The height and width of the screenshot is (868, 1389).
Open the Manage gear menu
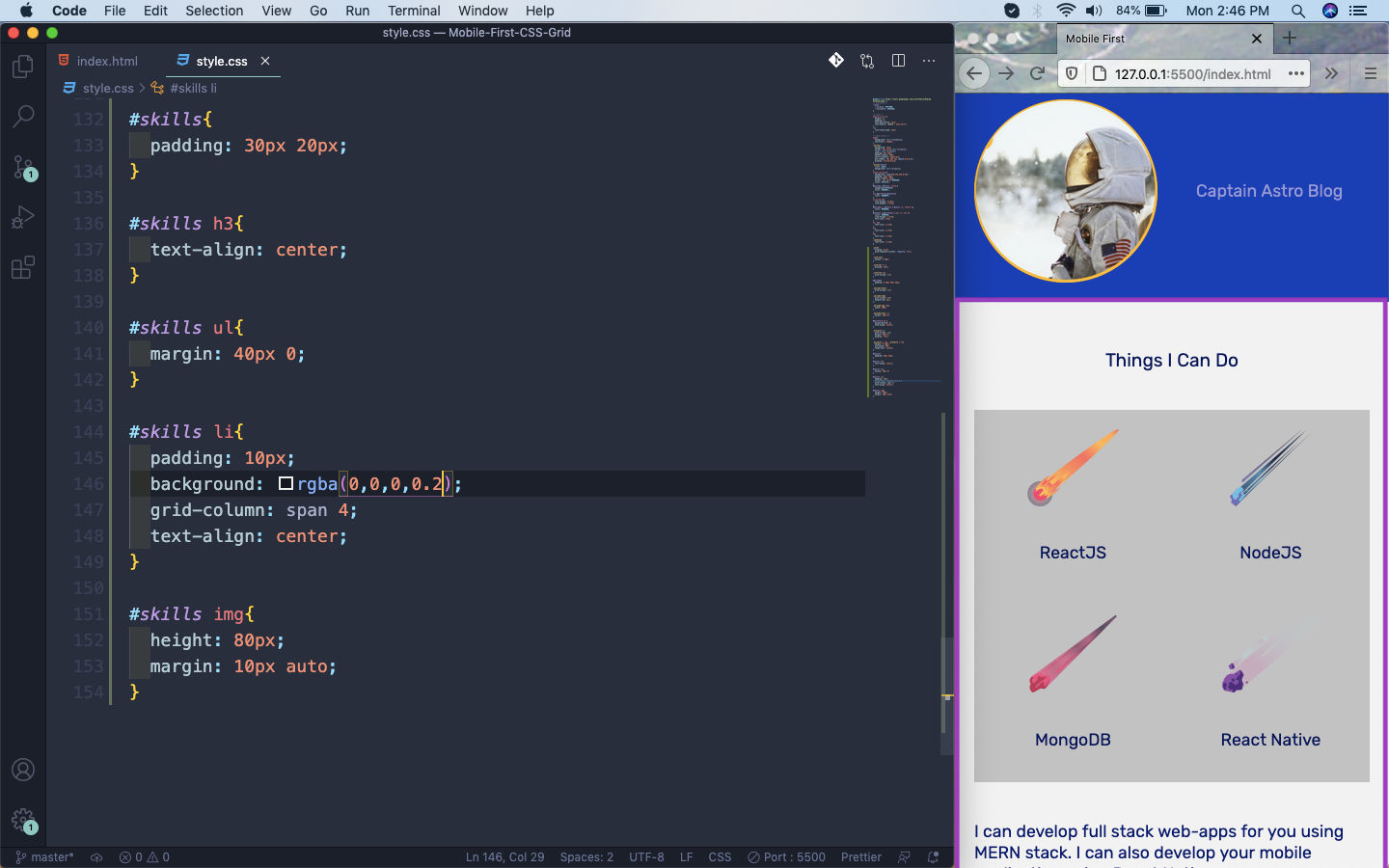[x=23, y=821]
